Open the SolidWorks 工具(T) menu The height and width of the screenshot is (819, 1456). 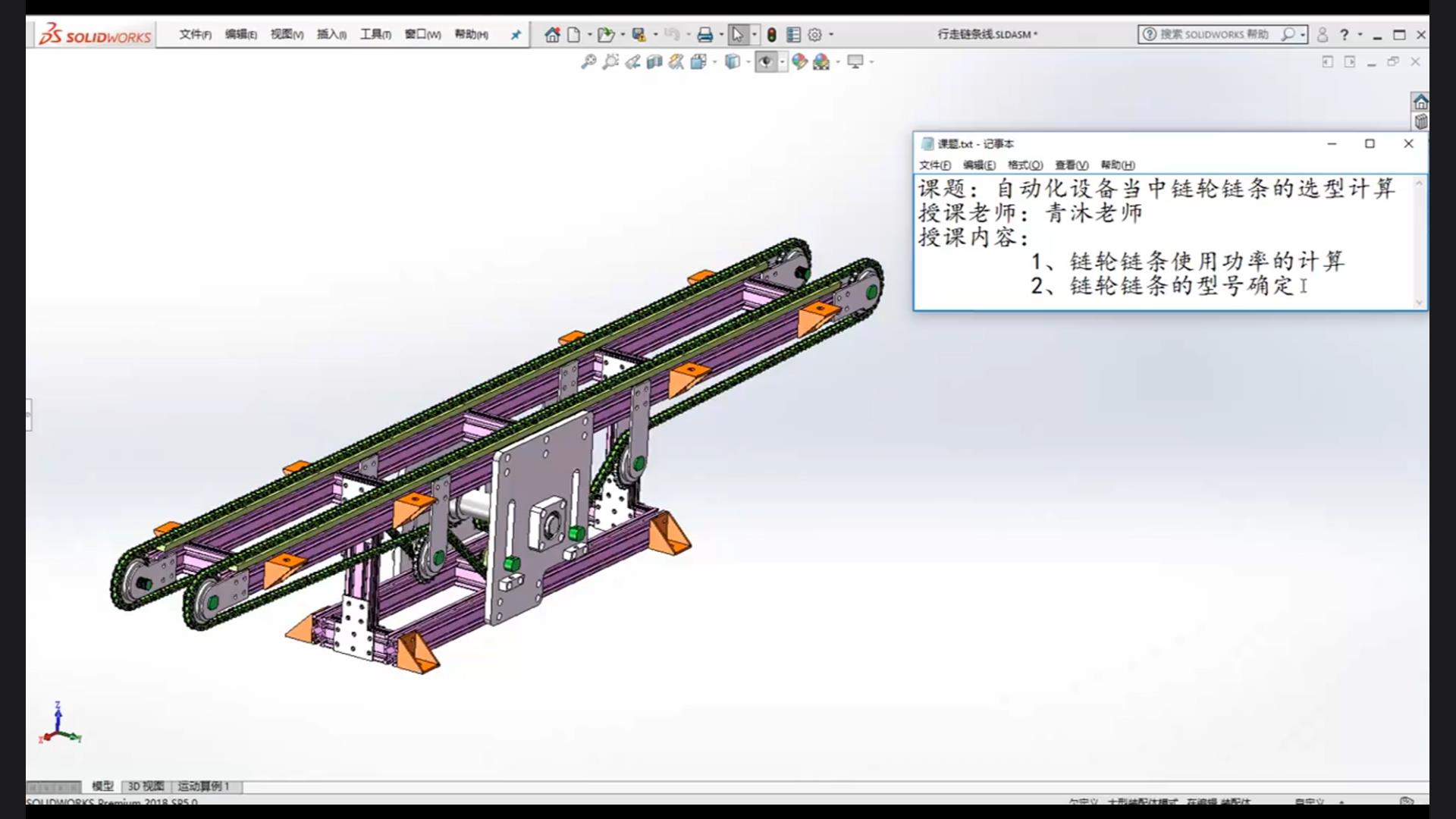pos(375,35)
